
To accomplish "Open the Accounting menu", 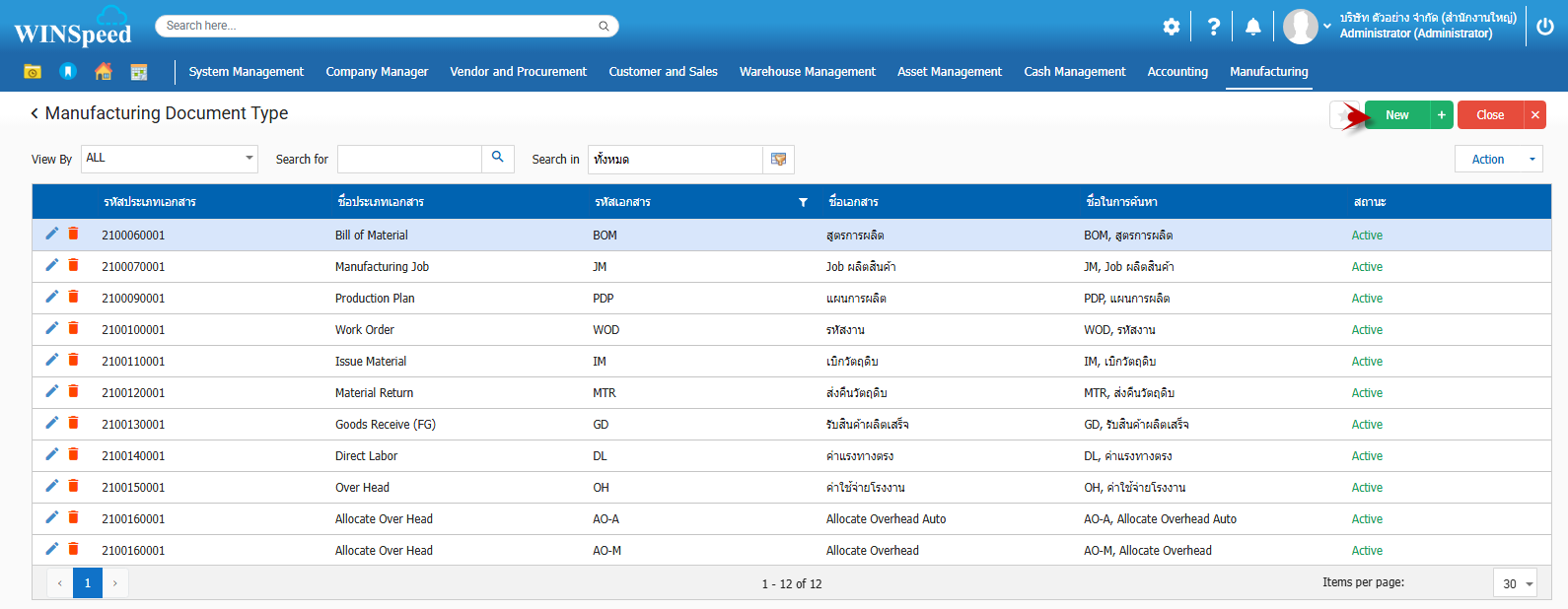I will coord(1177,72).
